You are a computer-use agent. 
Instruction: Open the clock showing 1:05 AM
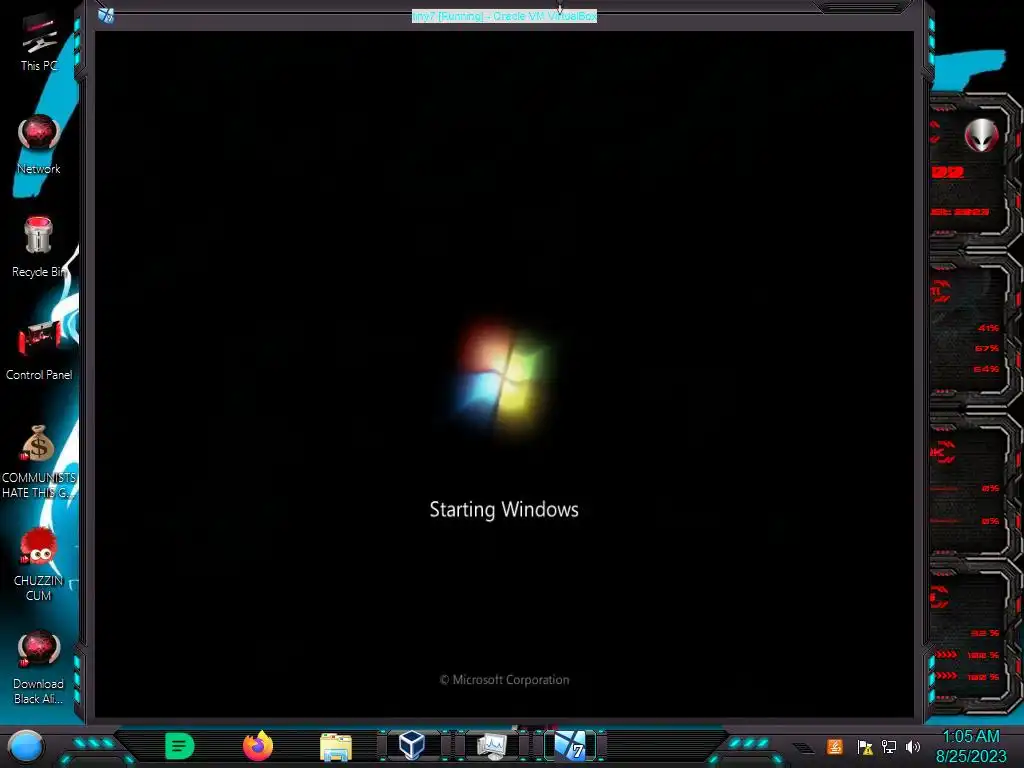click(x=971, y=746)
